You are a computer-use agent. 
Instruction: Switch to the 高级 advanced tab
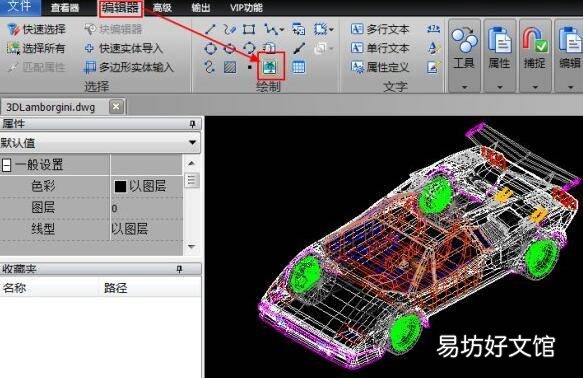click(x=162, y=7)
